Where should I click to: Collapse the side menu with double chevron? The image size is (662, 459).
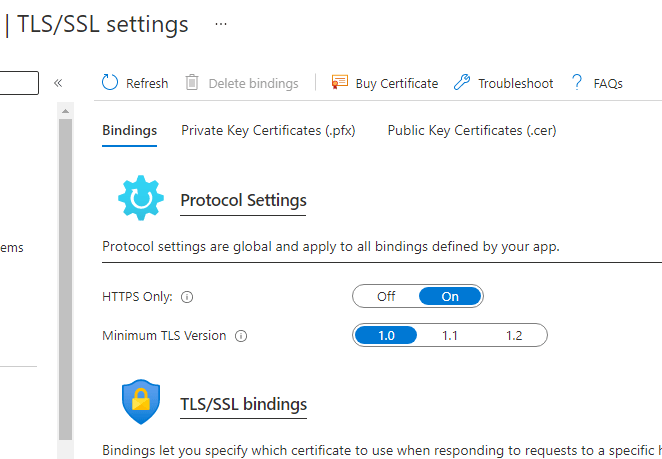pyautogui.click(x=58, y=83)
